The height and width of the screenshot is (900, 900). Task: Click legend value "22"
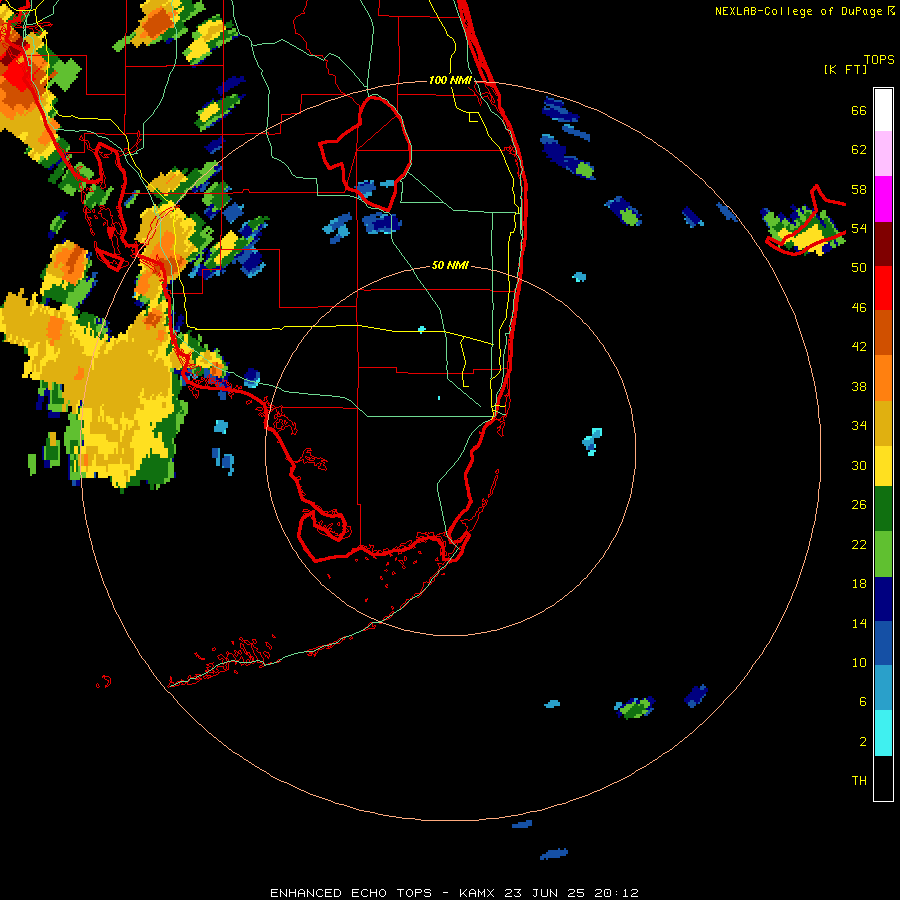pos(859,544)
